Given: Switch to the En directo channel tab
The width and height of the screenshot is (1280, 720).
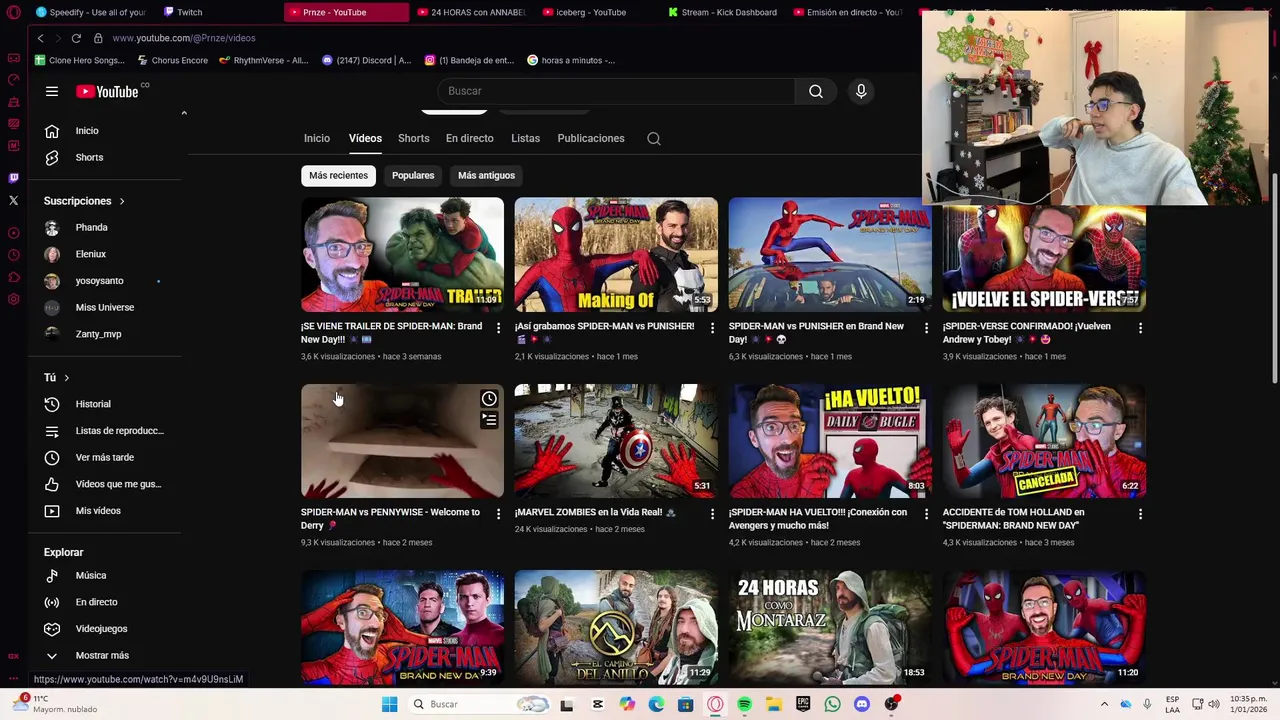Looking at the screenshot, I should click(470, 138).
